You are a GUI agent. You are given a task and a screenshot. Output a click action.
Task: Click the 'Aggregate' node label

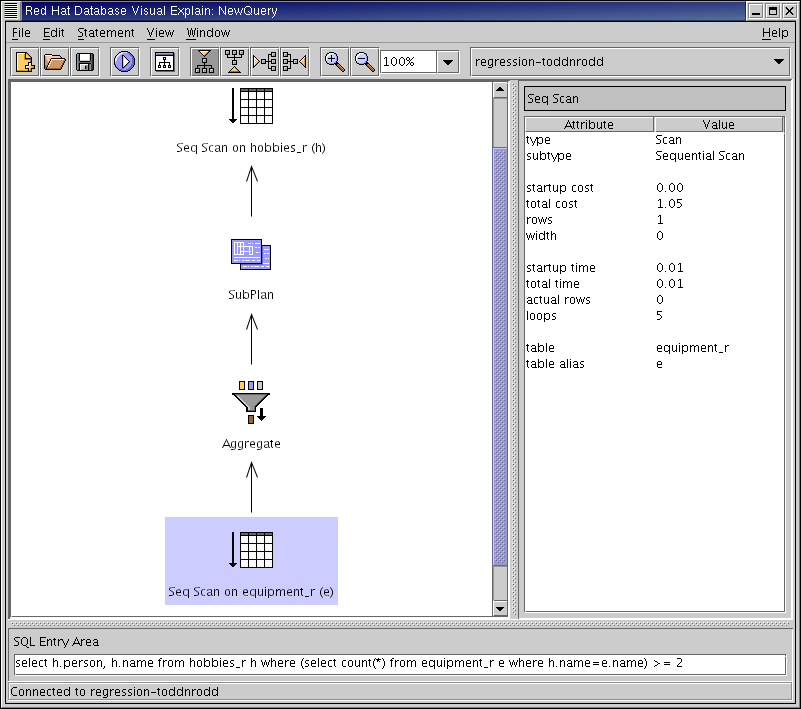coord(251,443)
